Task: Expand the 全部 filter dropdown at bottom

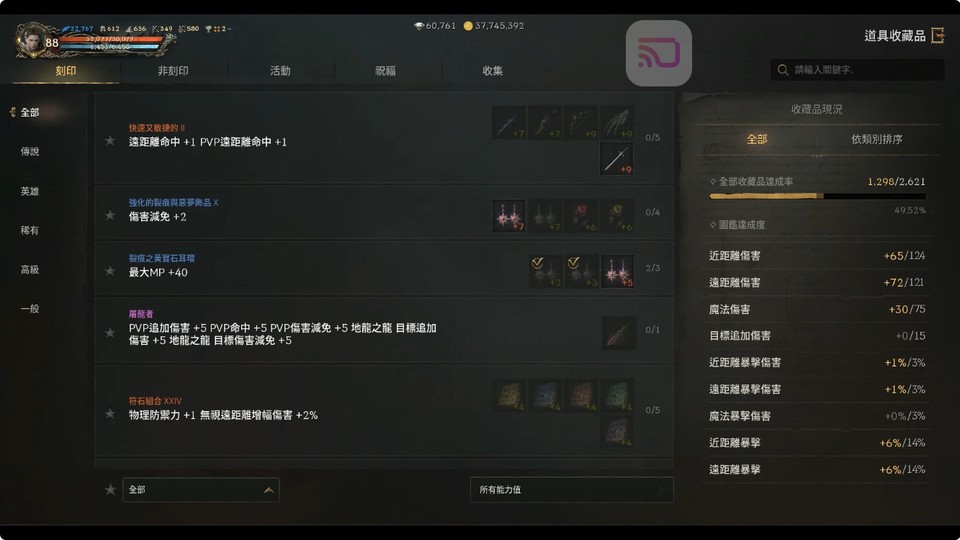Action: coord(201,490)
